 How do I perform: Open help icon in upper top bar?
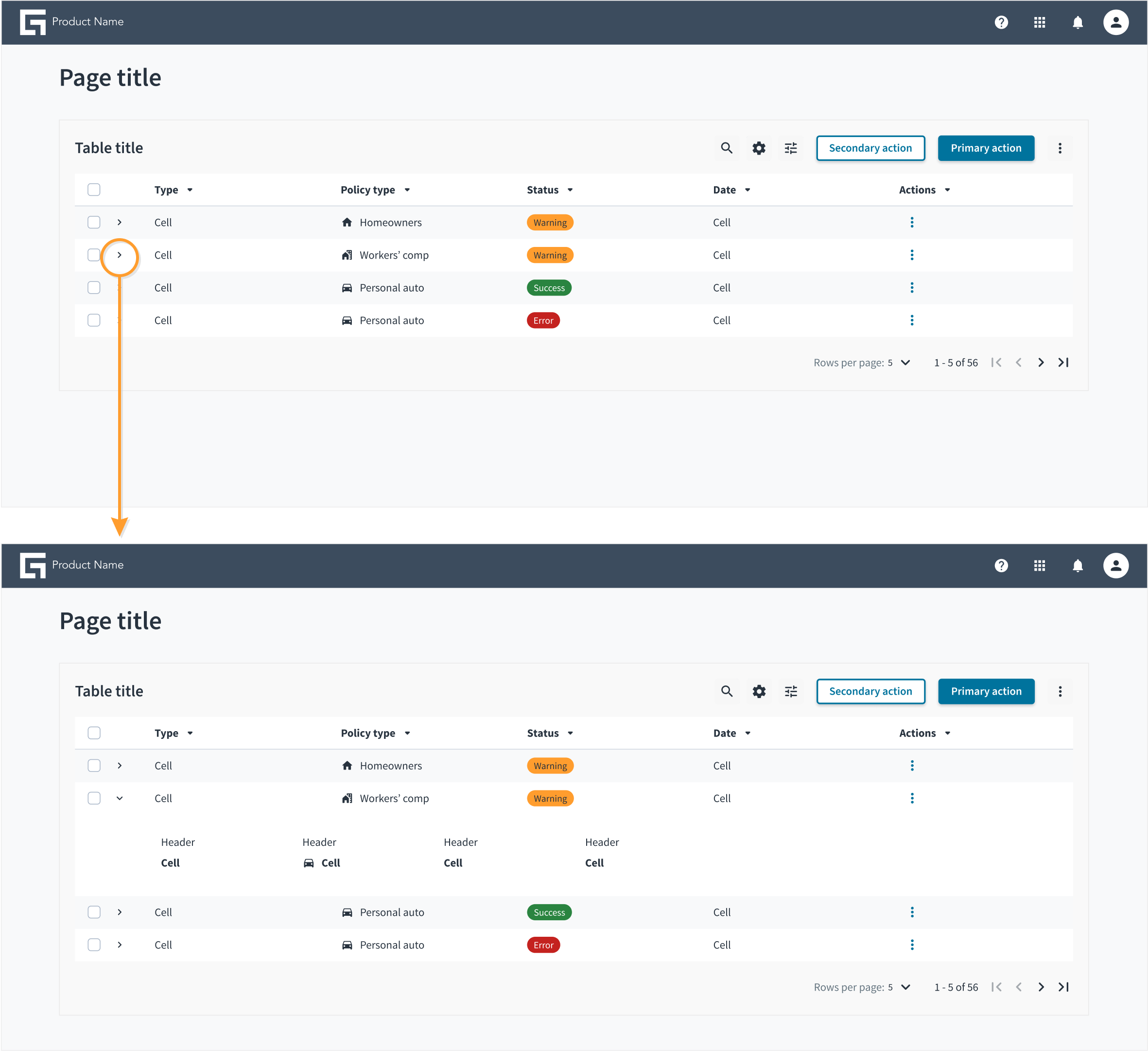pyautogui.click(x=1001, y=22)
